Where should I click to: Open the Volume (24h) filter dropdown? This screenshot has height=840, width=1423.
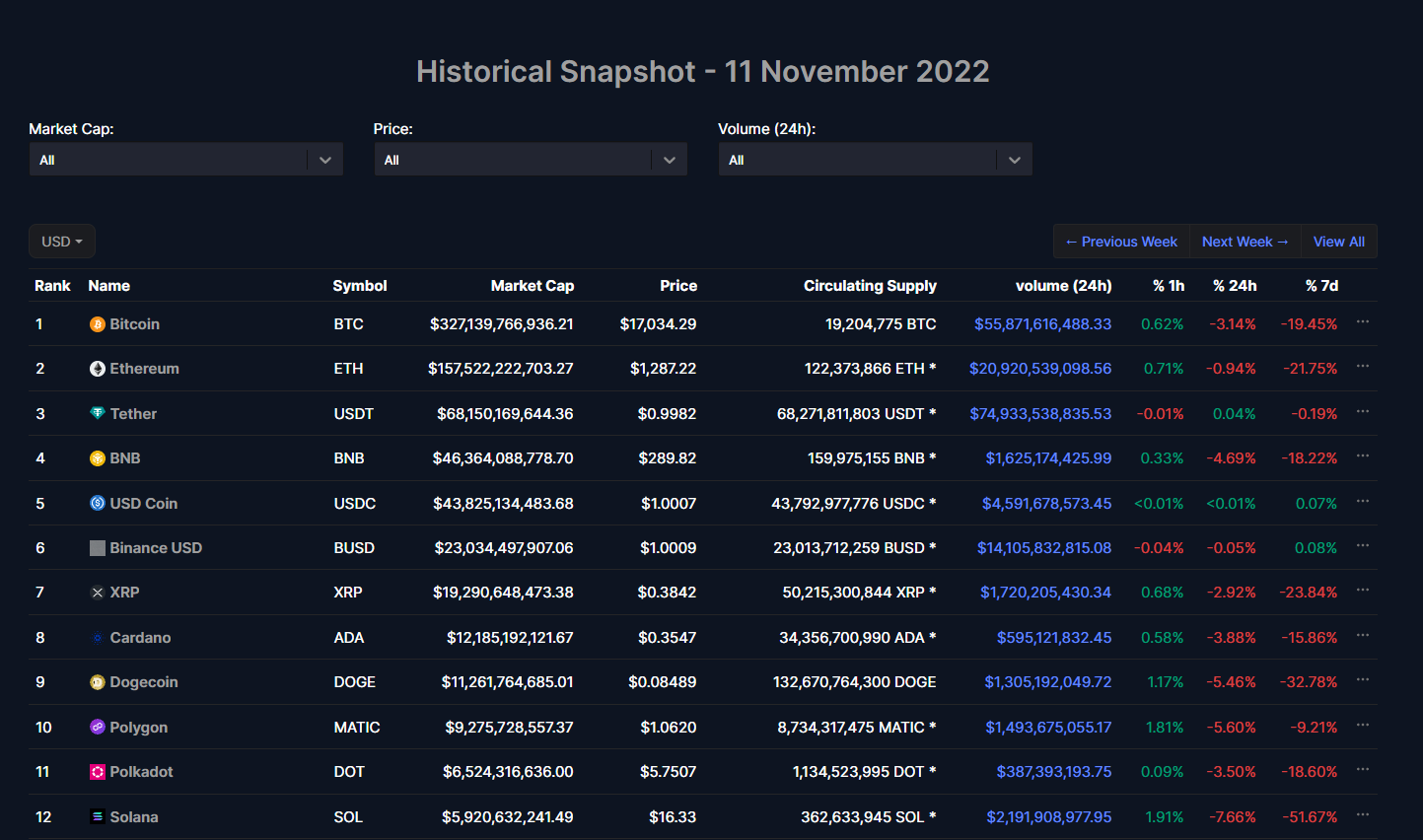pyautogui.click(x=875, y=160)
